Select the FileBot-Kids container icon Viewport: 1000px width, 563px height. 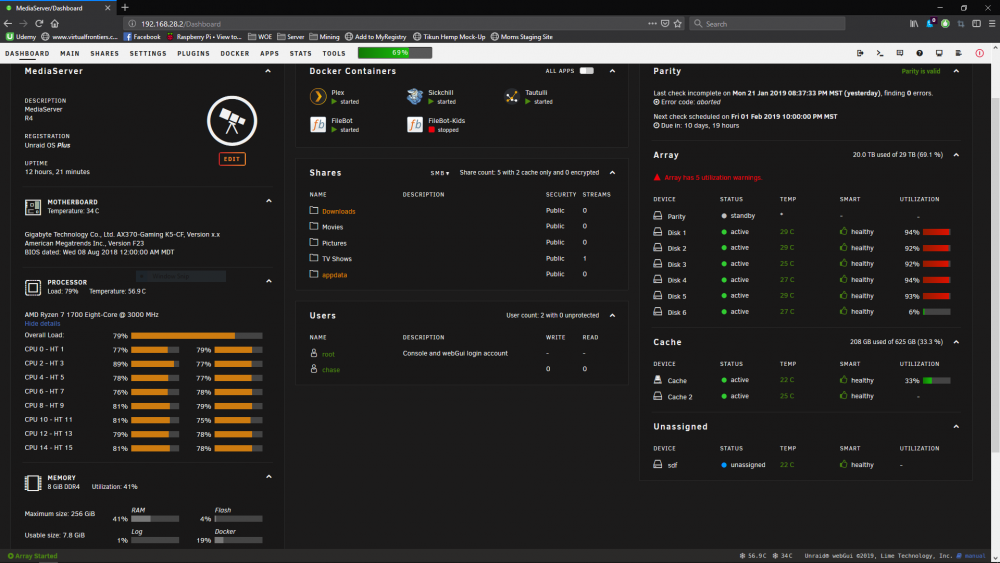[x=415, y=124]
